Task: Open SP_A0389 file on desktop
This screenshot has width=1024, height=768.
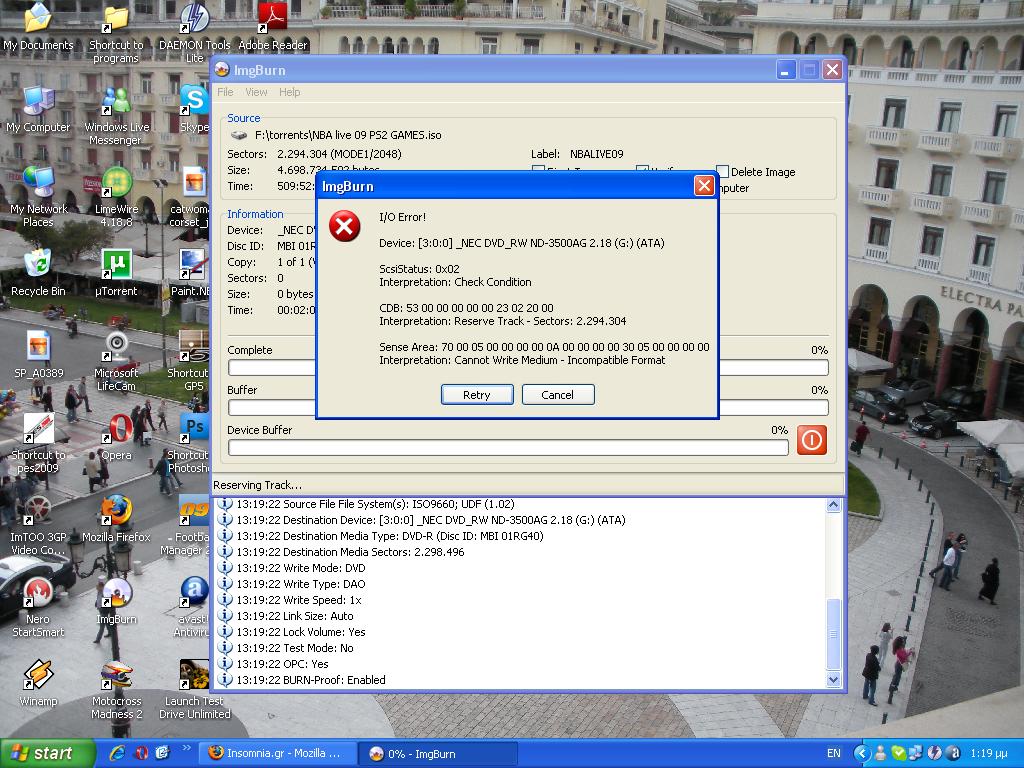Action: coord(38,355)
